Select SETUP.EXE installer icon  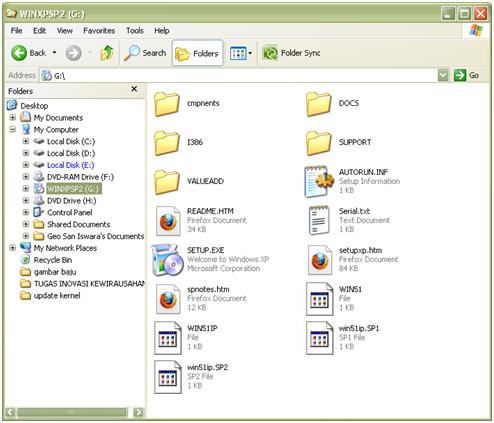click(x=167, y=260)
